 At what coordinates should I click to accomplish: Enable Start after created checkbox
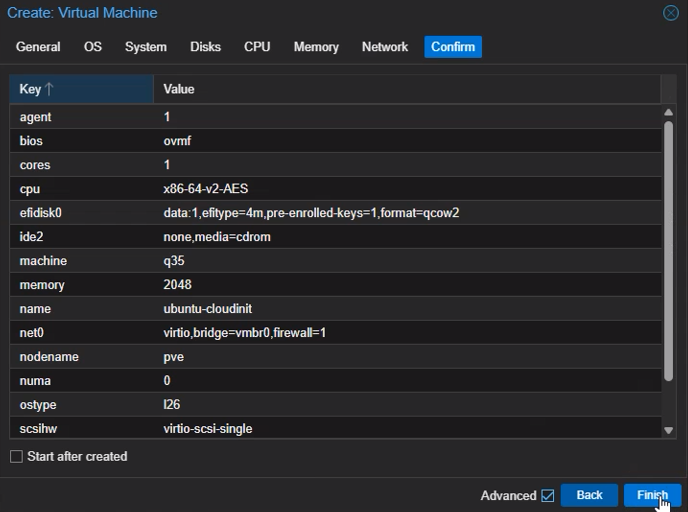[16, 457]
